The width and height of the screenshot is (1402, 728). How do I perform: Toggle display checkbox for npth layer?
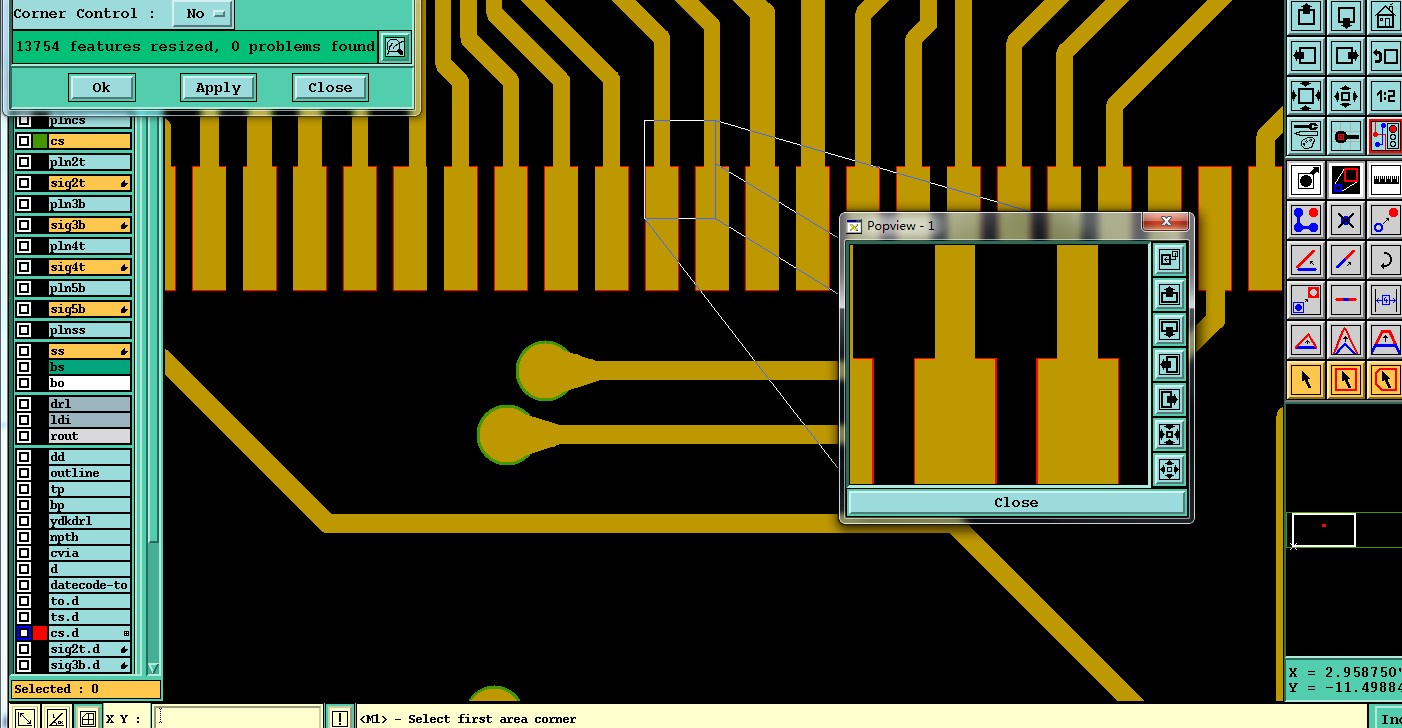coord(24,537)
